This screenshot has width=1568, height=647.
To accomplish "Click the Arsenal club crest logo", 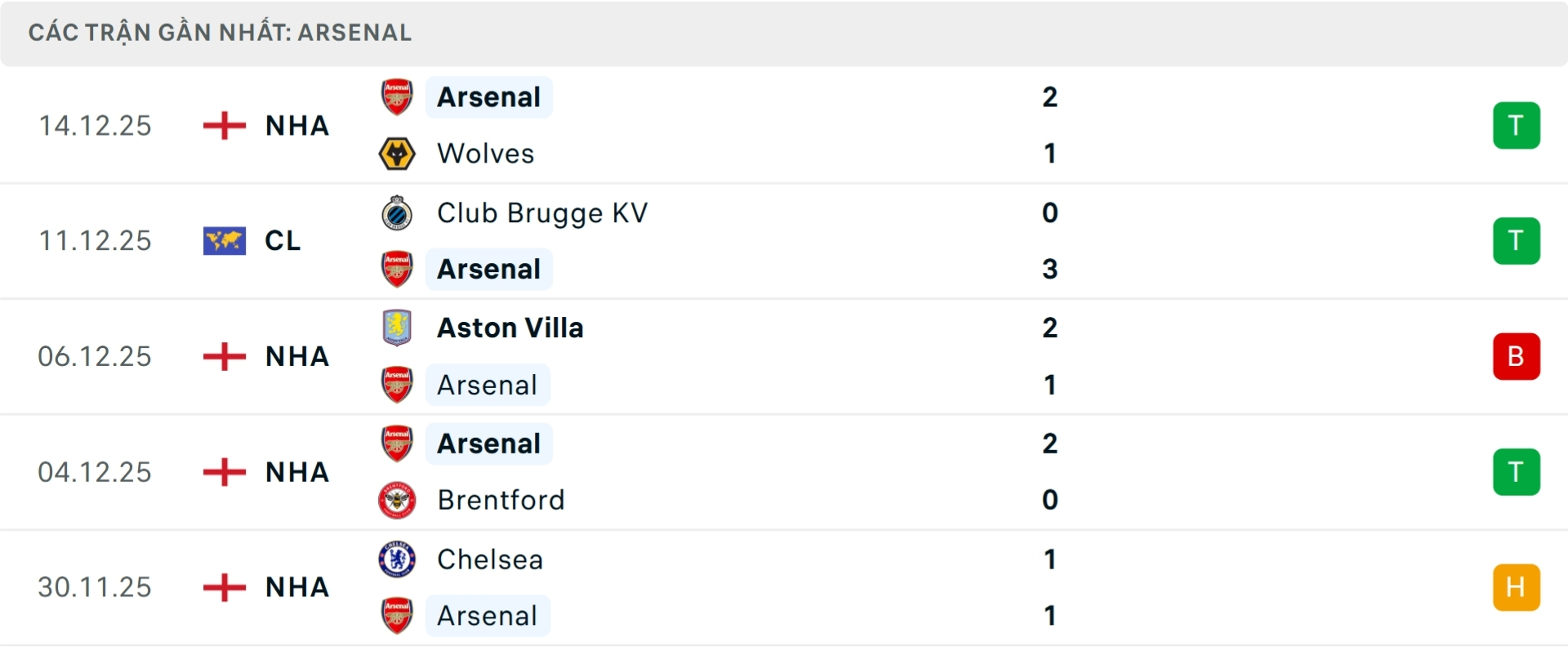I will click(x=398, y=96).
